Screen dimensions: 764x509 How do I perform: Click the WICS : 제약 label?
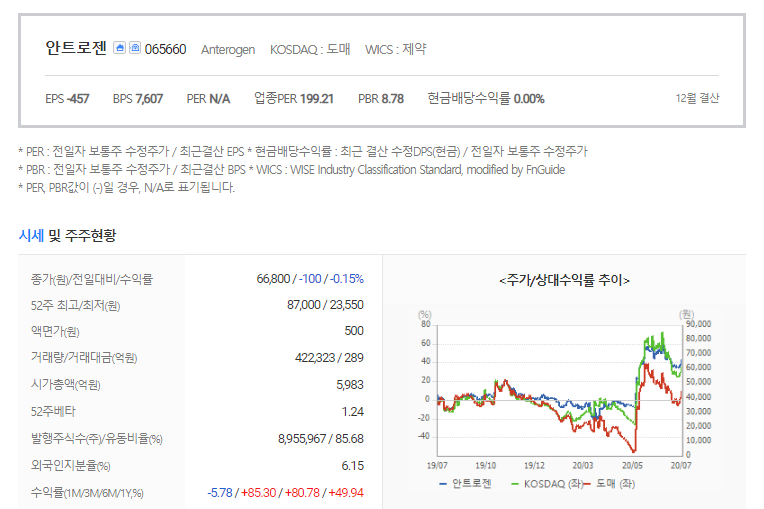click(396, 49)
